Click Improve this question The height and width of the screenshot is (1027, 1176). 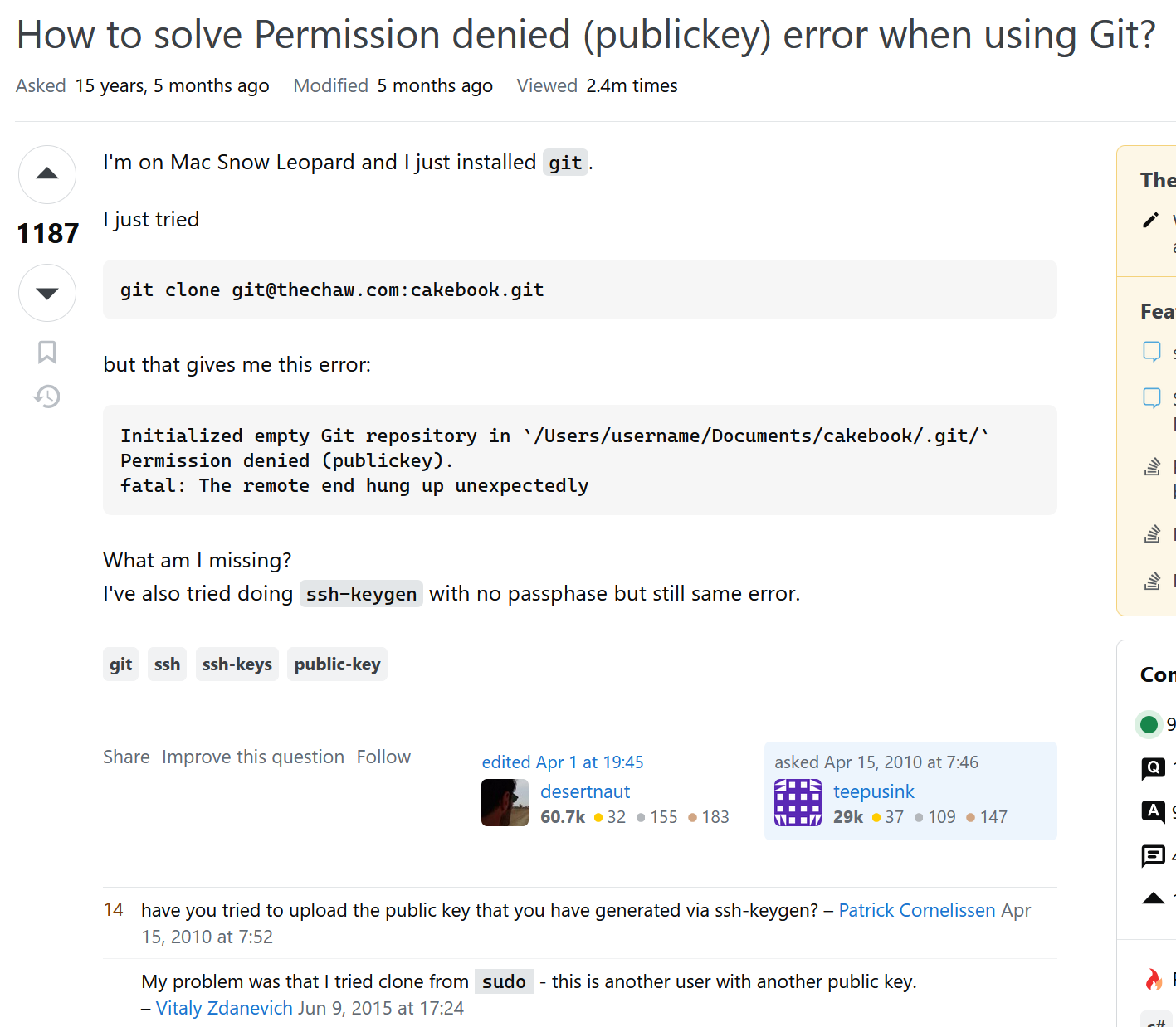point(253,757)
